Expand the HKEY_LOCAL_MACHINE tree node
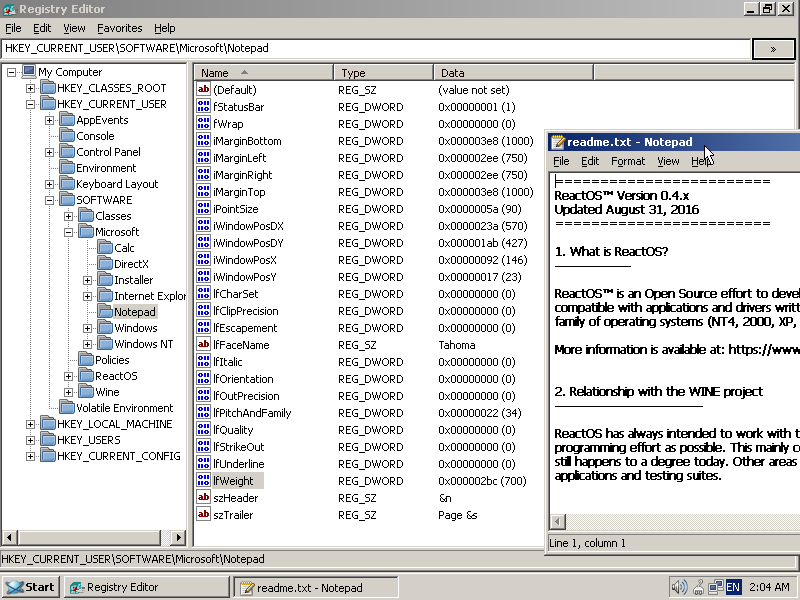 pos(31,424)
